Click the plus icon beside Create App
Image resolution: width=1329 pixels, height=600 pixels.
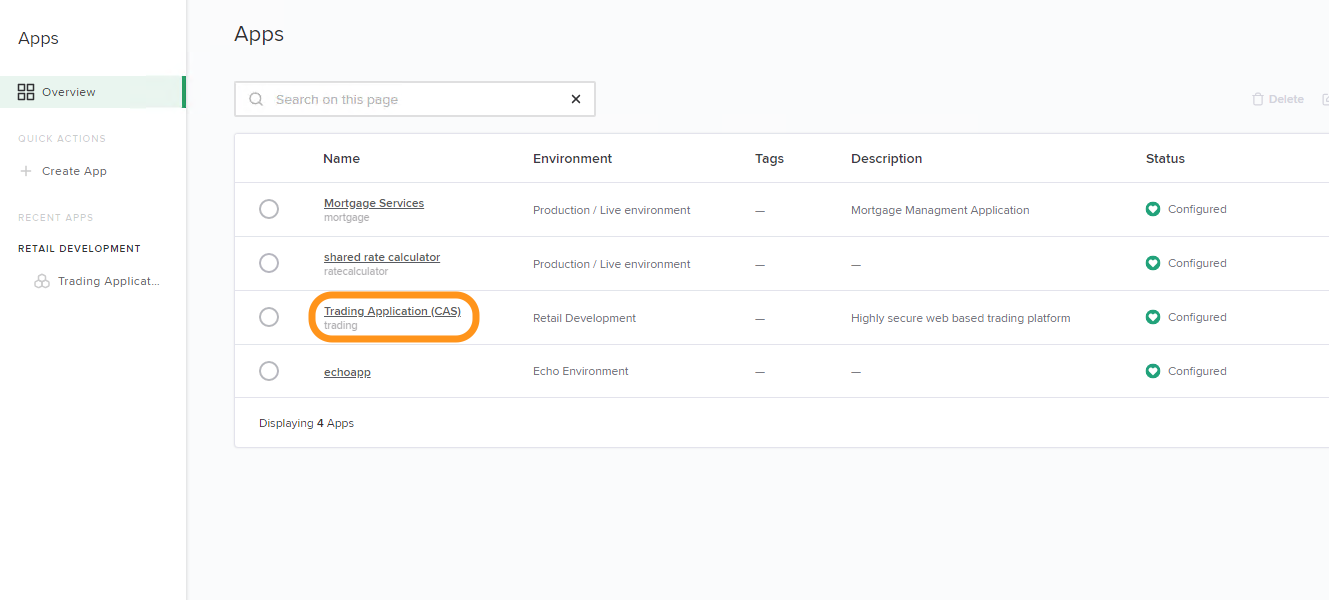click(x=26, y=171)
